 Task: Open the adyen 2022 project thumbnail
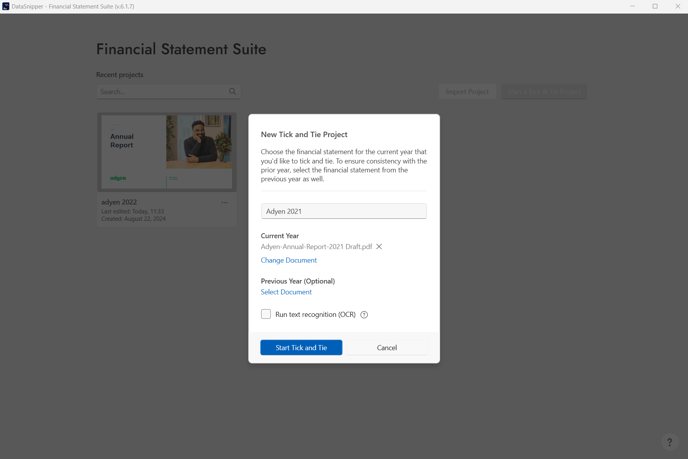tap(167, 152)
